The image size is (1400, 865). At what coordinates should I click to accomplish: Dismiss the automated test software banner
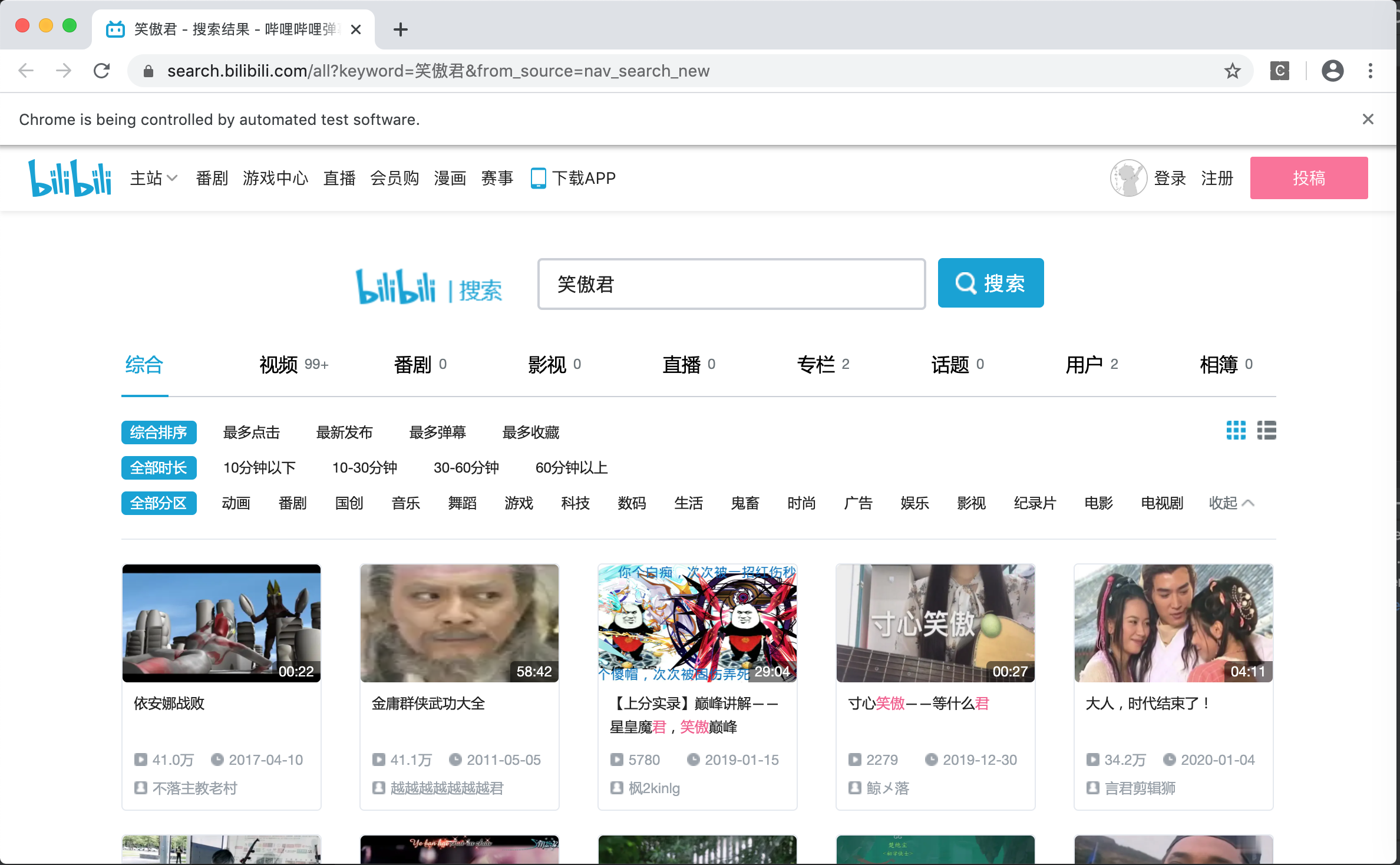click(1368, 120)
